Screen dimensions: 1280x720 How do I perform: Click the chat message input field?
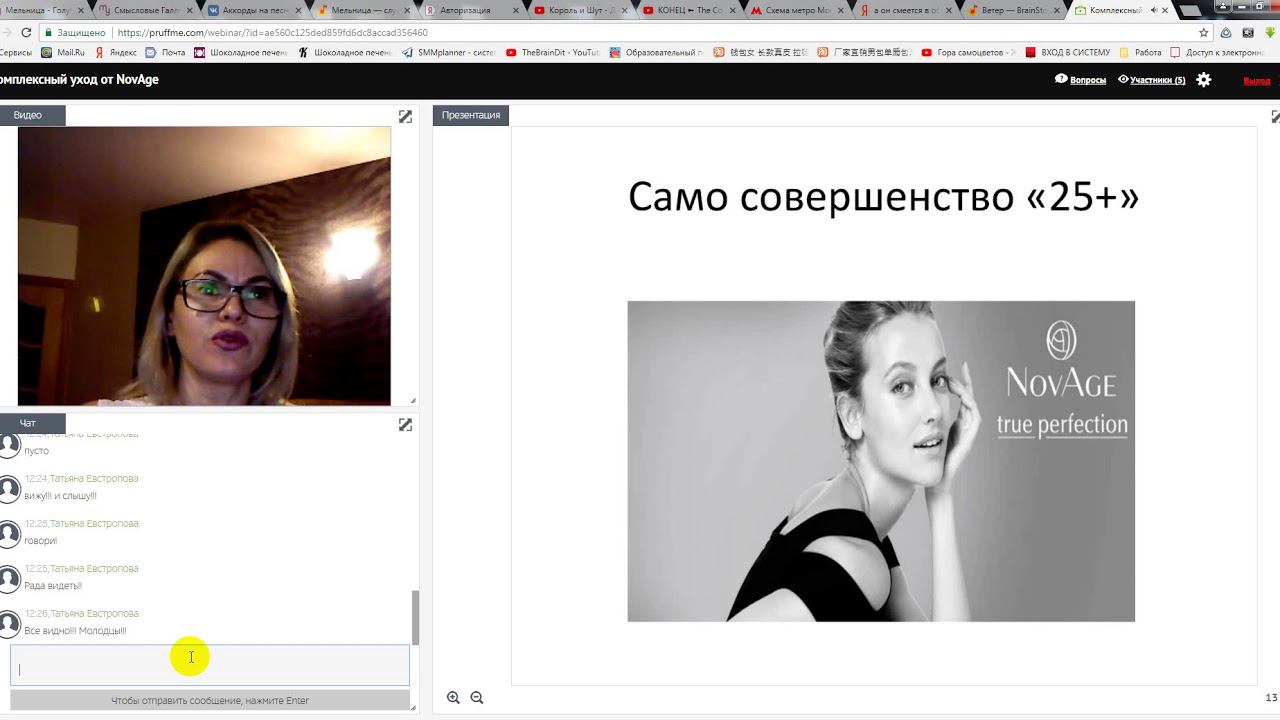click(x=210, y=666)
